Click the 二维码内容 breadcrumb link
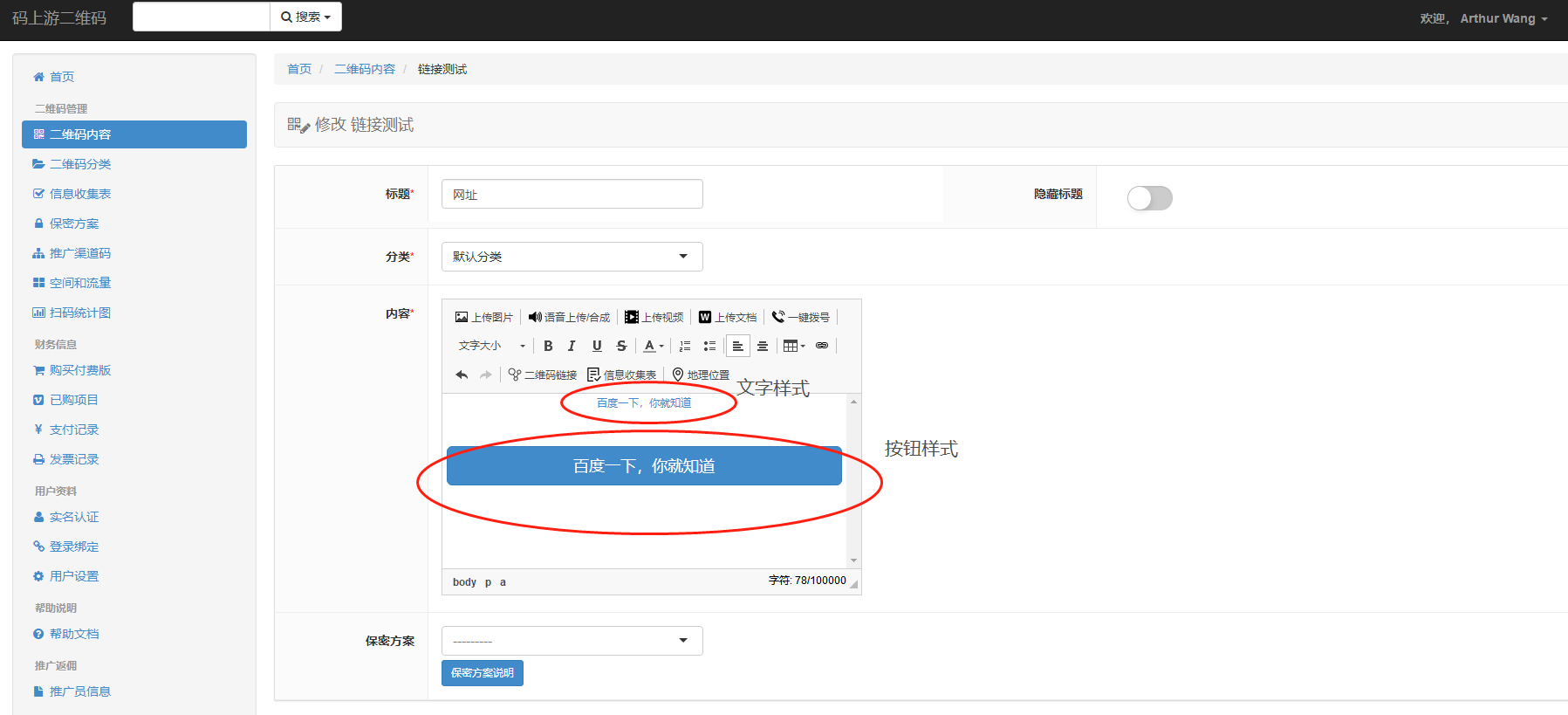Image resolution: width=1568 pixels, height=715 pixels. (364, 69)
